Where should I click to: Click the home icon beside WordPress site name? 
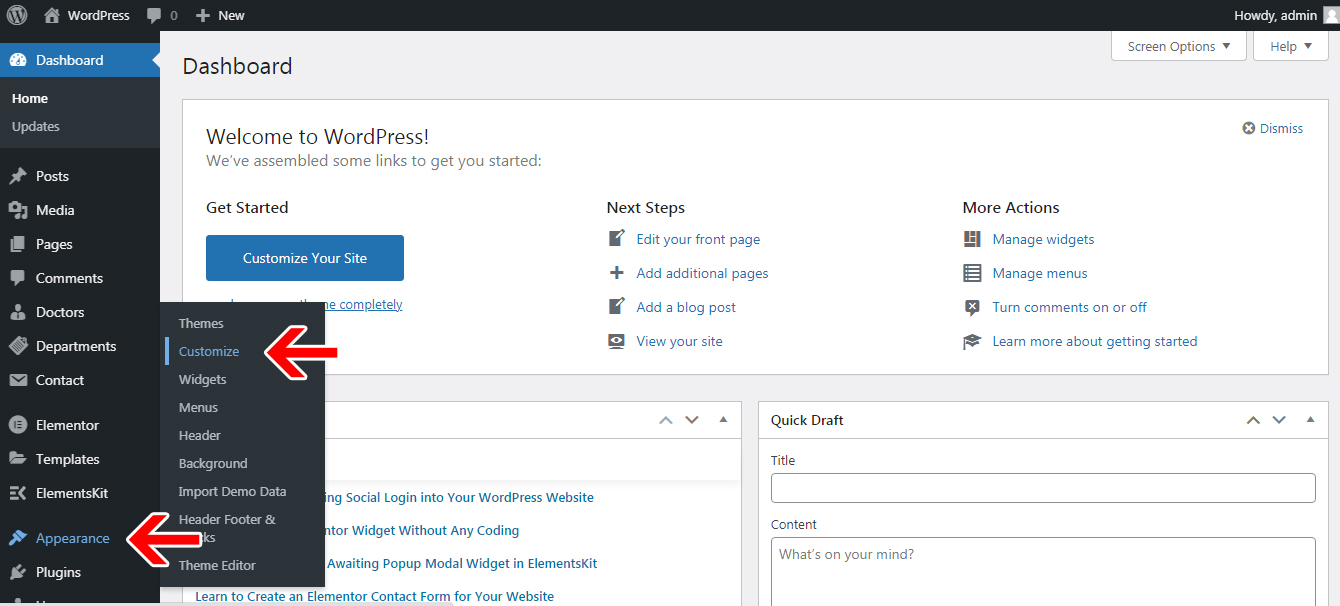(50, 15)
